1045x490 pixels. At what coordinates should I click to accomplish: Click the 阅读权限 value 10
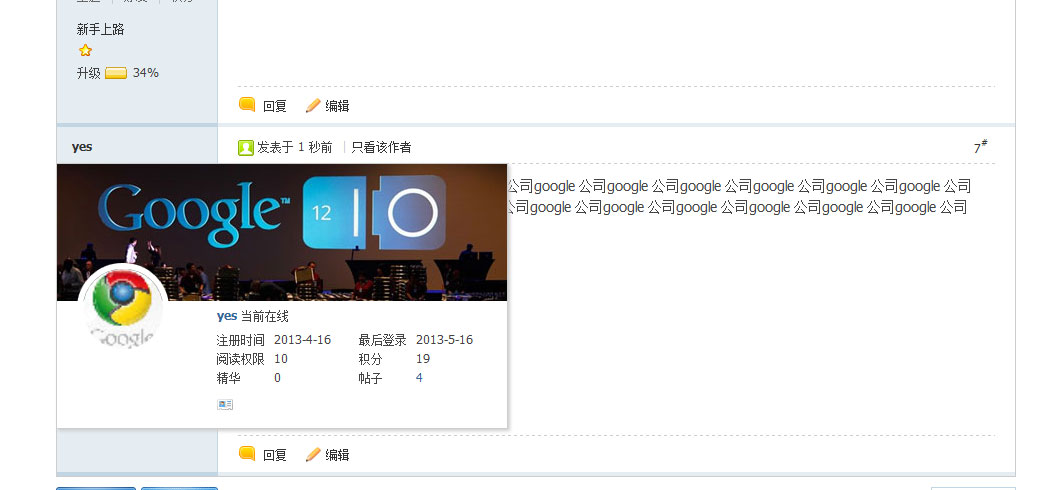[281, 359]
